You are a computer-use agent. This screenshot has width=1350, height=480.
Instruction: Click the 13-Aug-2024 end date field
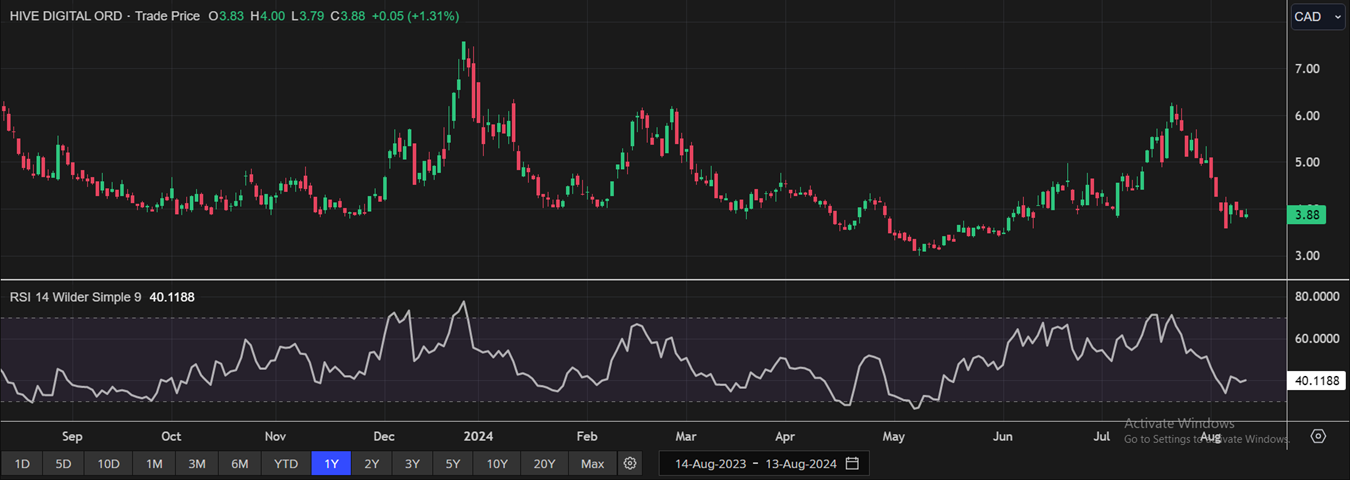pos(798,463)
